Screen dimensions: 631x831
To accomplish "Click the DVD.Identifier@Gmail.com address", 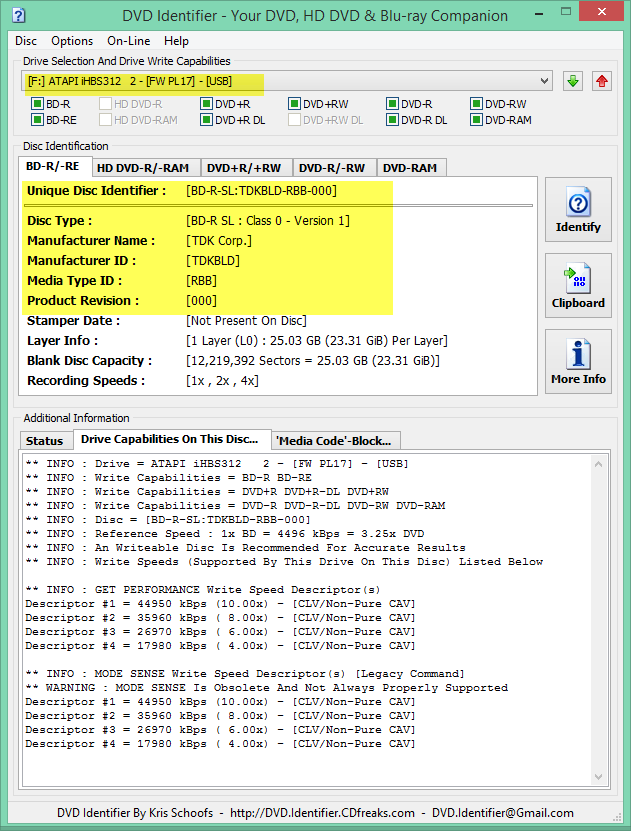I will (503, 813).
